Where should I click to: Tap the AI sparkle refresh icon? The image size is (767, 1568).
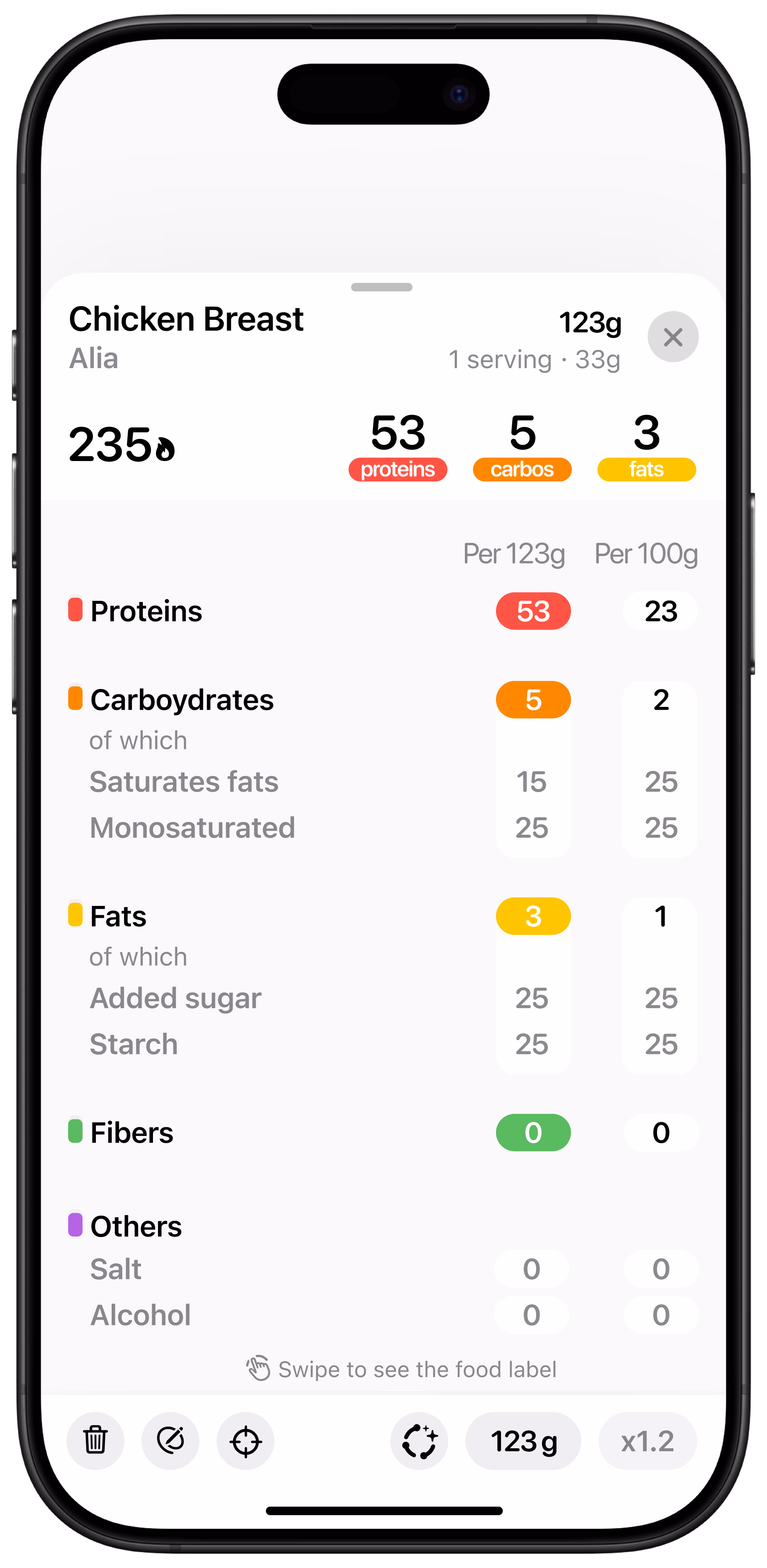[419, 1440]
